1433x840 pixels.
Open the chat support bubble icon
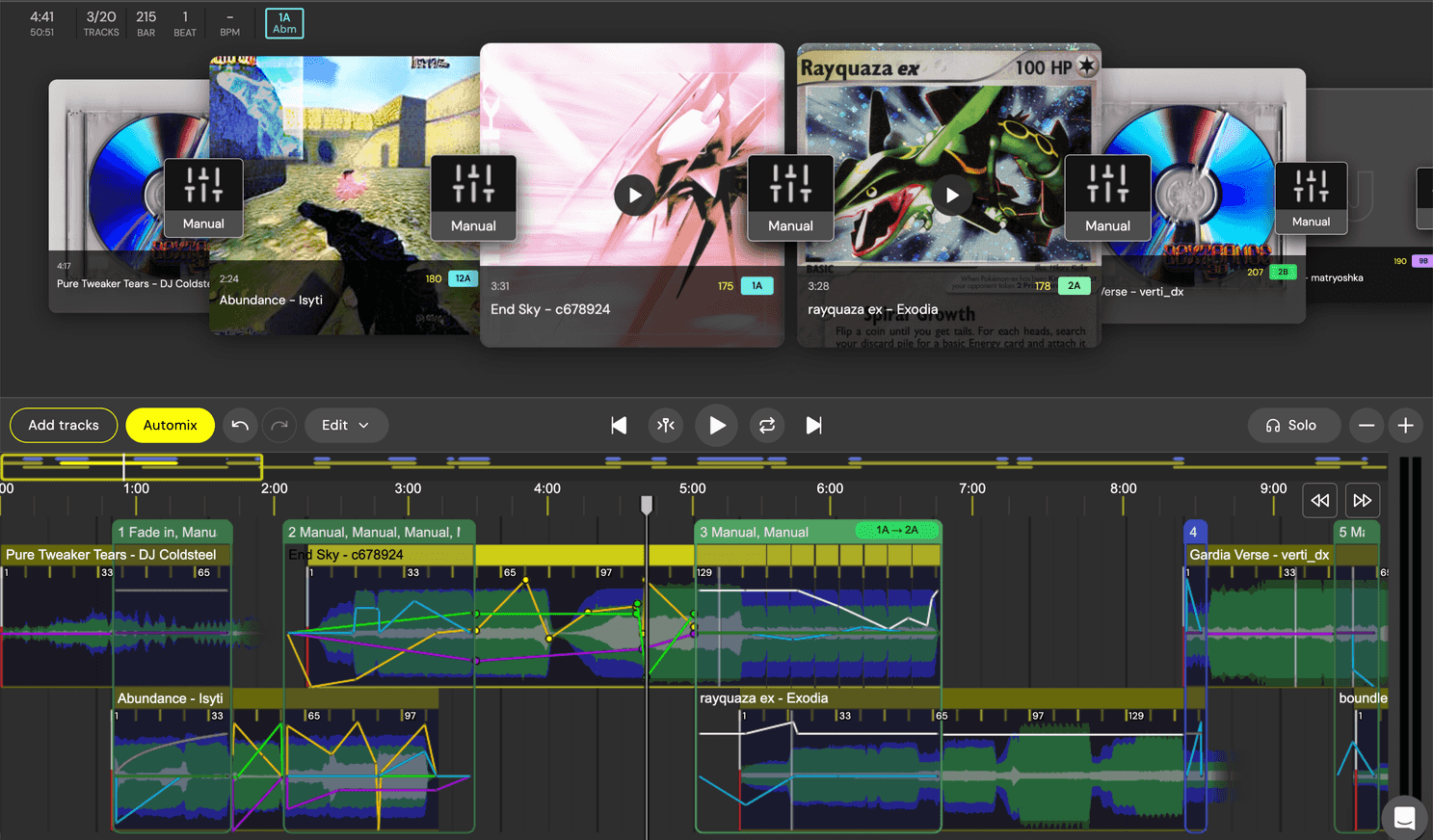[1404, 818]
